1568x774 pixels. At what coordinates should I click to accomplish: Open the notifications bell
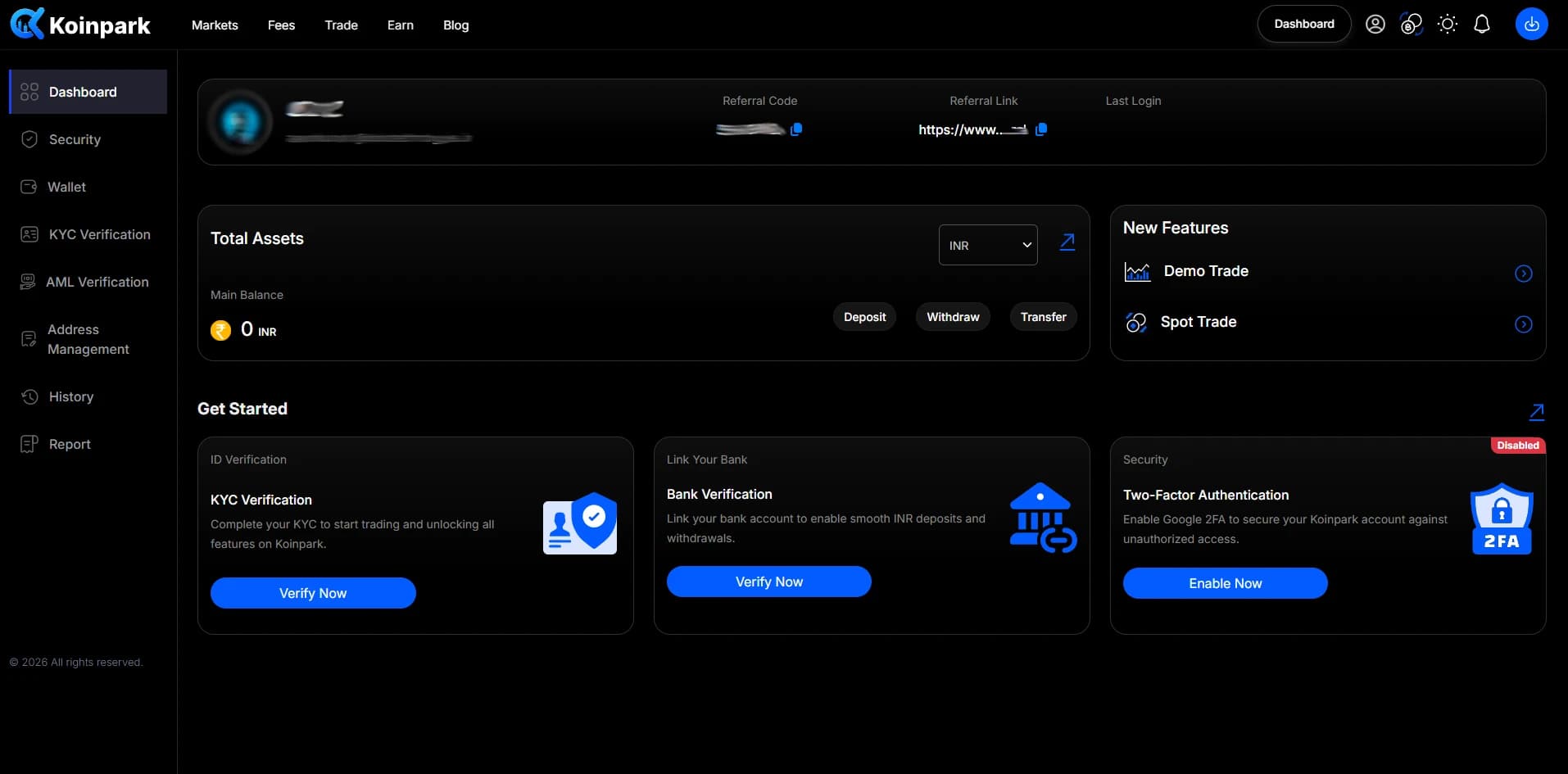tap(1482, 25)
